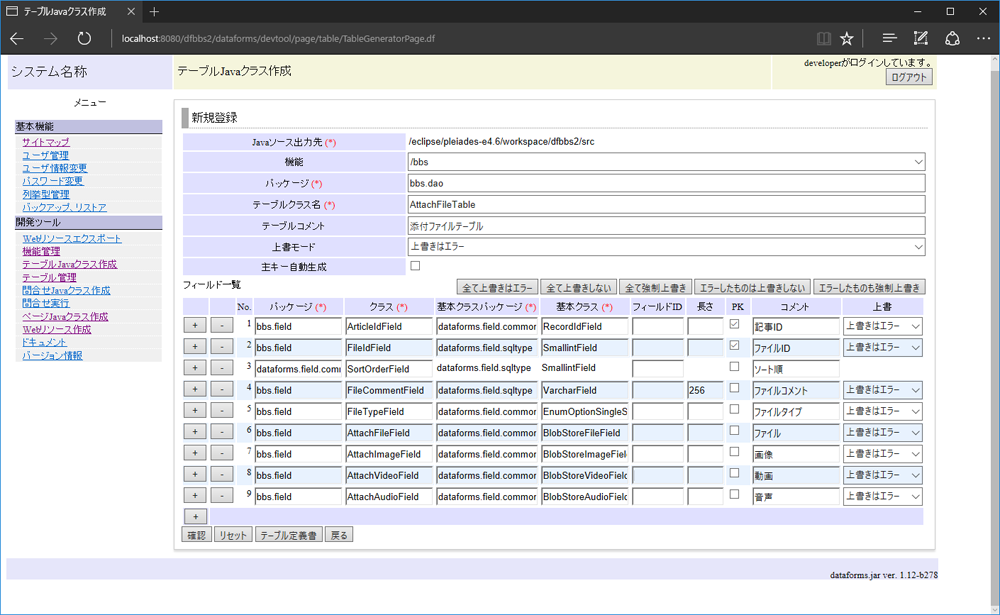Open バックアップ、リストア menu link
The image size is (1000, 615).
click(x=64, y=207)
